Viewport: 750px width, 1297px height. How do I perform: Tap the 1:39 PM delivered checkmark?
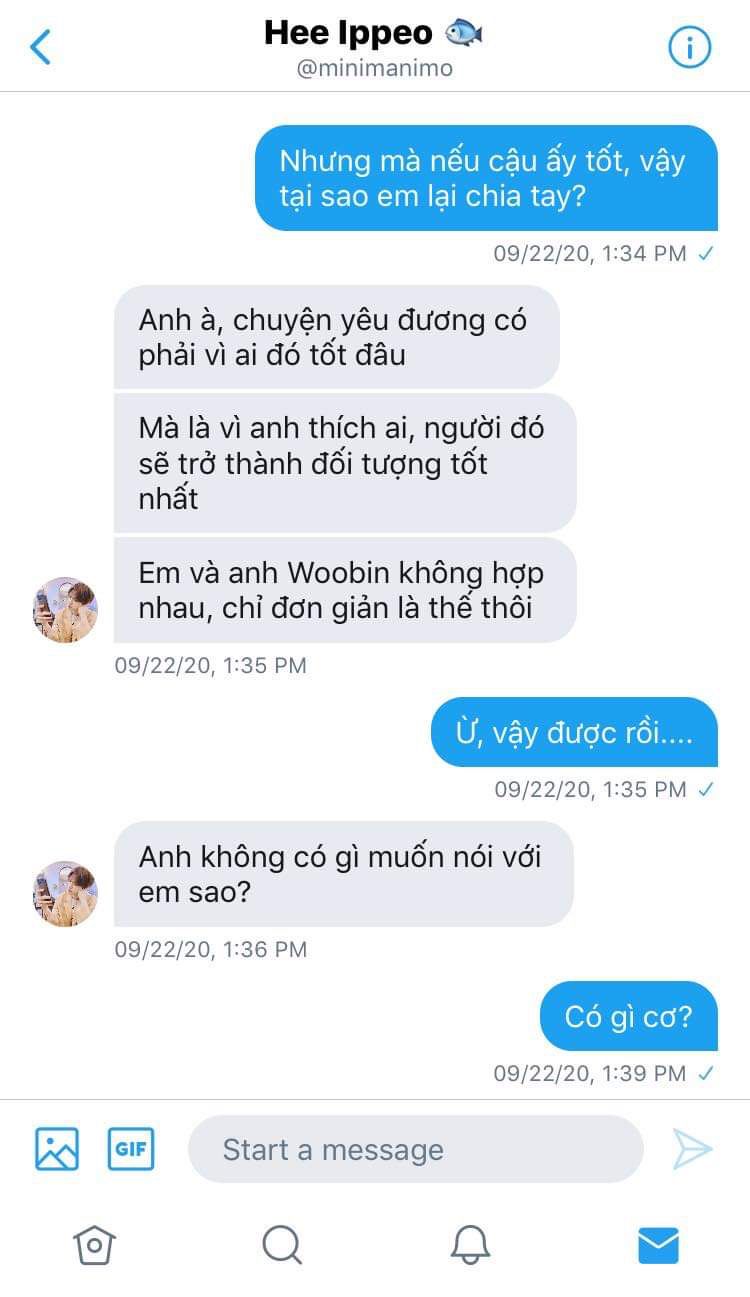pyautogui.click(x=706, y=1074)
